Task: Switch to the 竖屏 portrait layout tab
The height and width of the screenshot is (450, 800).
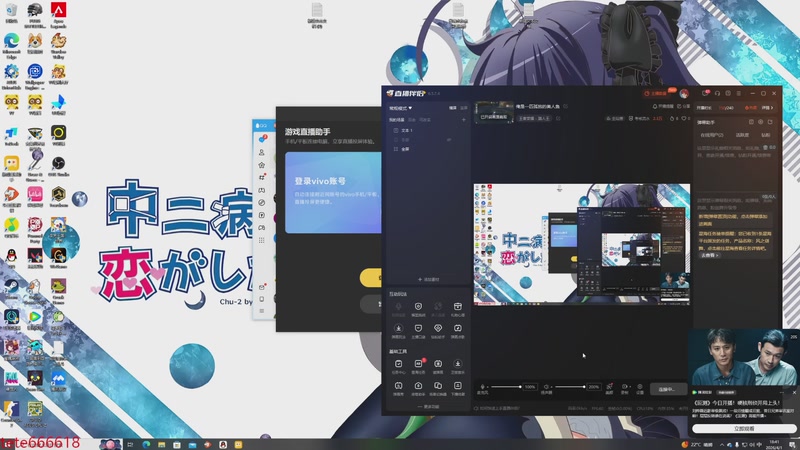Action: [463, 108]
